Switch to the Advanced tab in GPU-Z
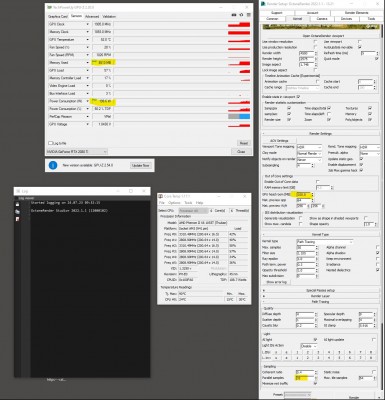The image size is (385, 400). 92,16
